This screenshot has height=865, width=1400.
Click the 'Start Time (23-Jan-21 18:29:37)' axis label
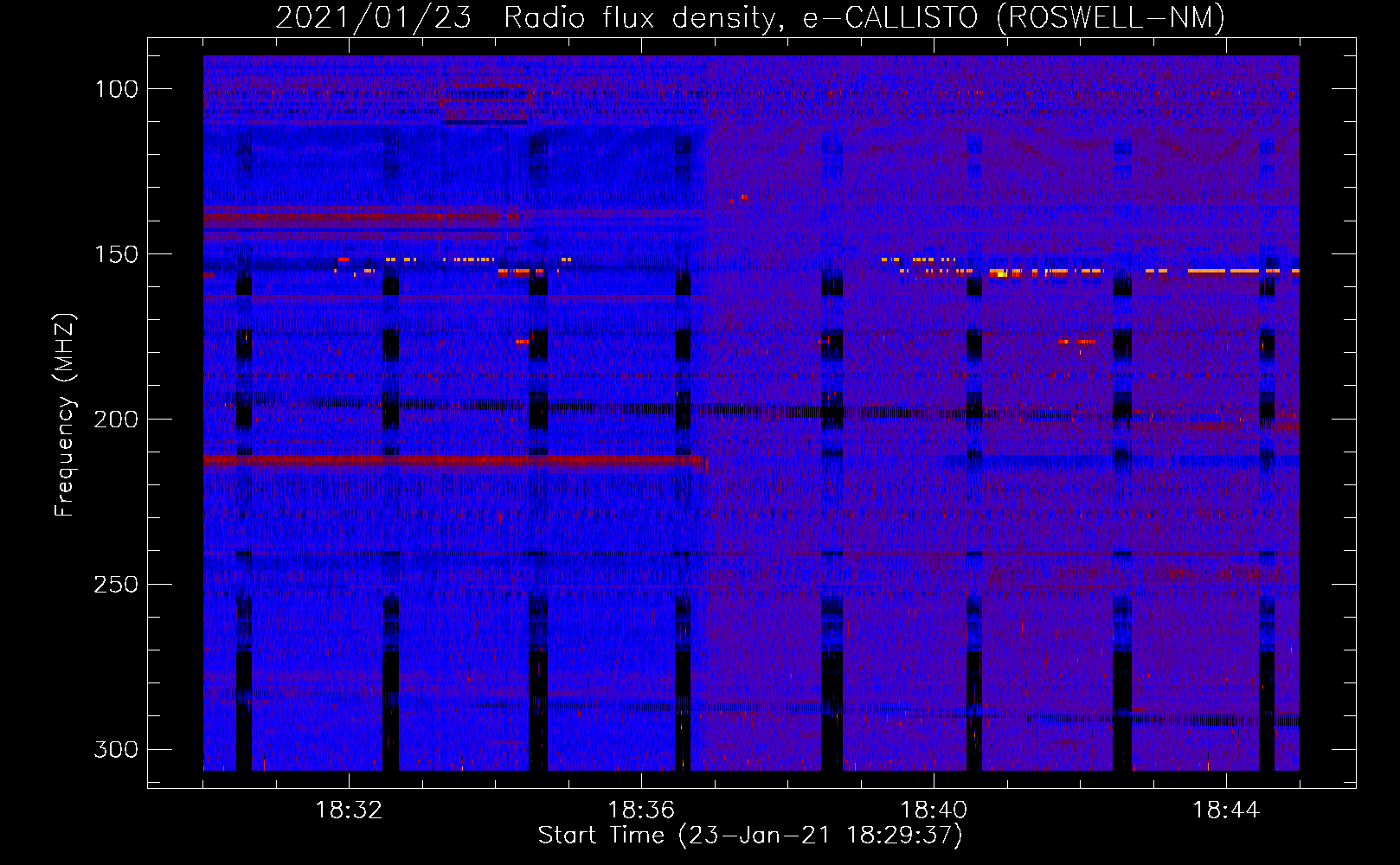pos(750,836)
